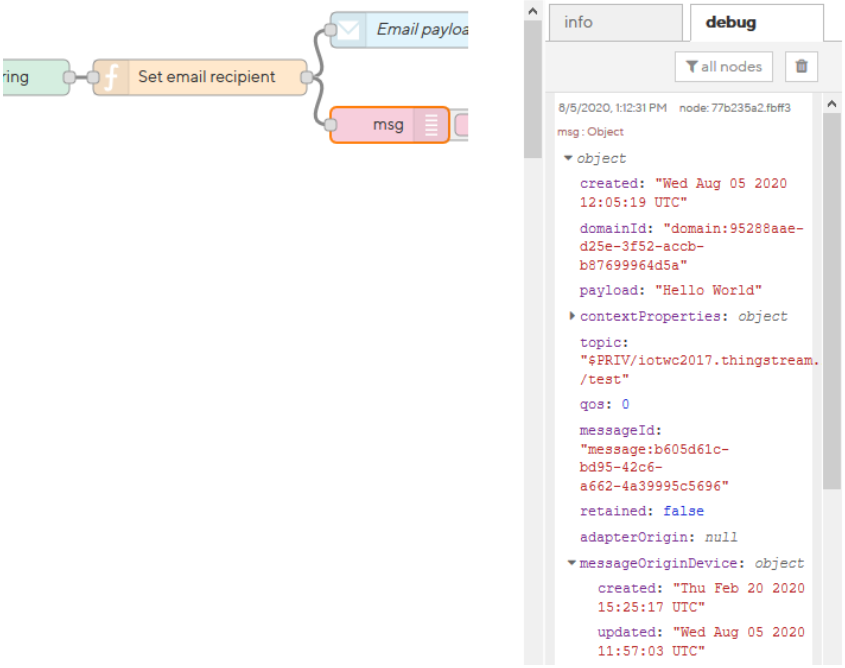Screen dimensions: 845x668
Task: Select the msg debug node
Action: tap(389, 125)
